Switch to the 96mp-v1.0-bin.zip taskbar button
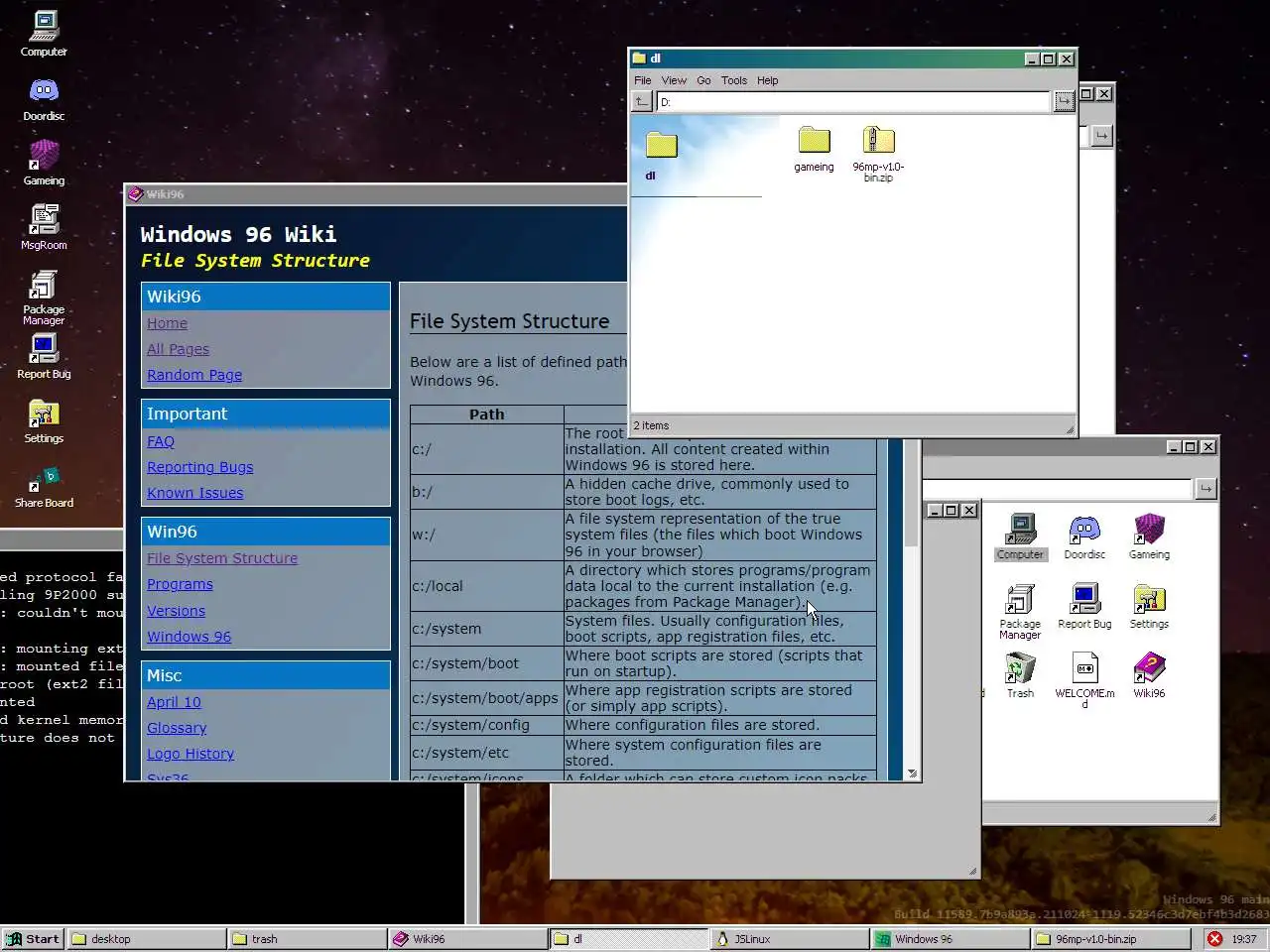The width and height of the screenshot is (1270, 952). point(1111,939)
